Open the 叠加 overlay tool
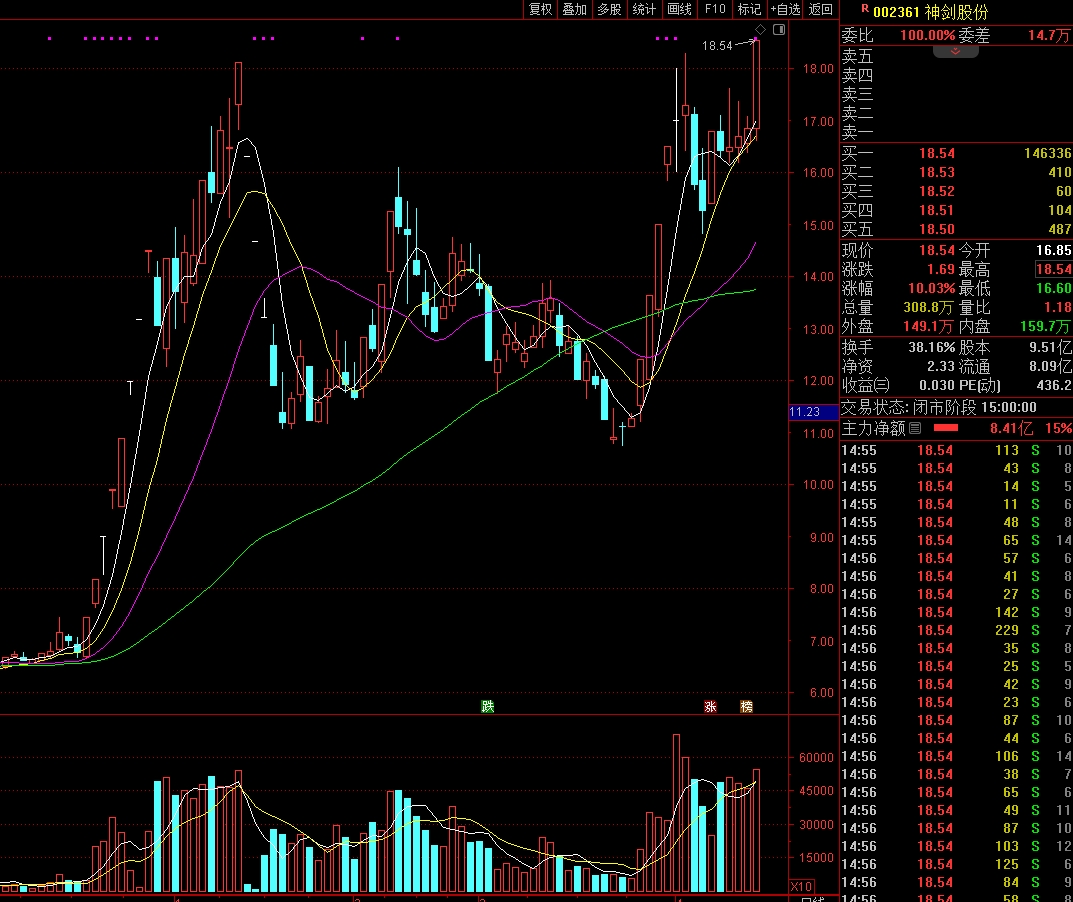 [x=575, y=9]
